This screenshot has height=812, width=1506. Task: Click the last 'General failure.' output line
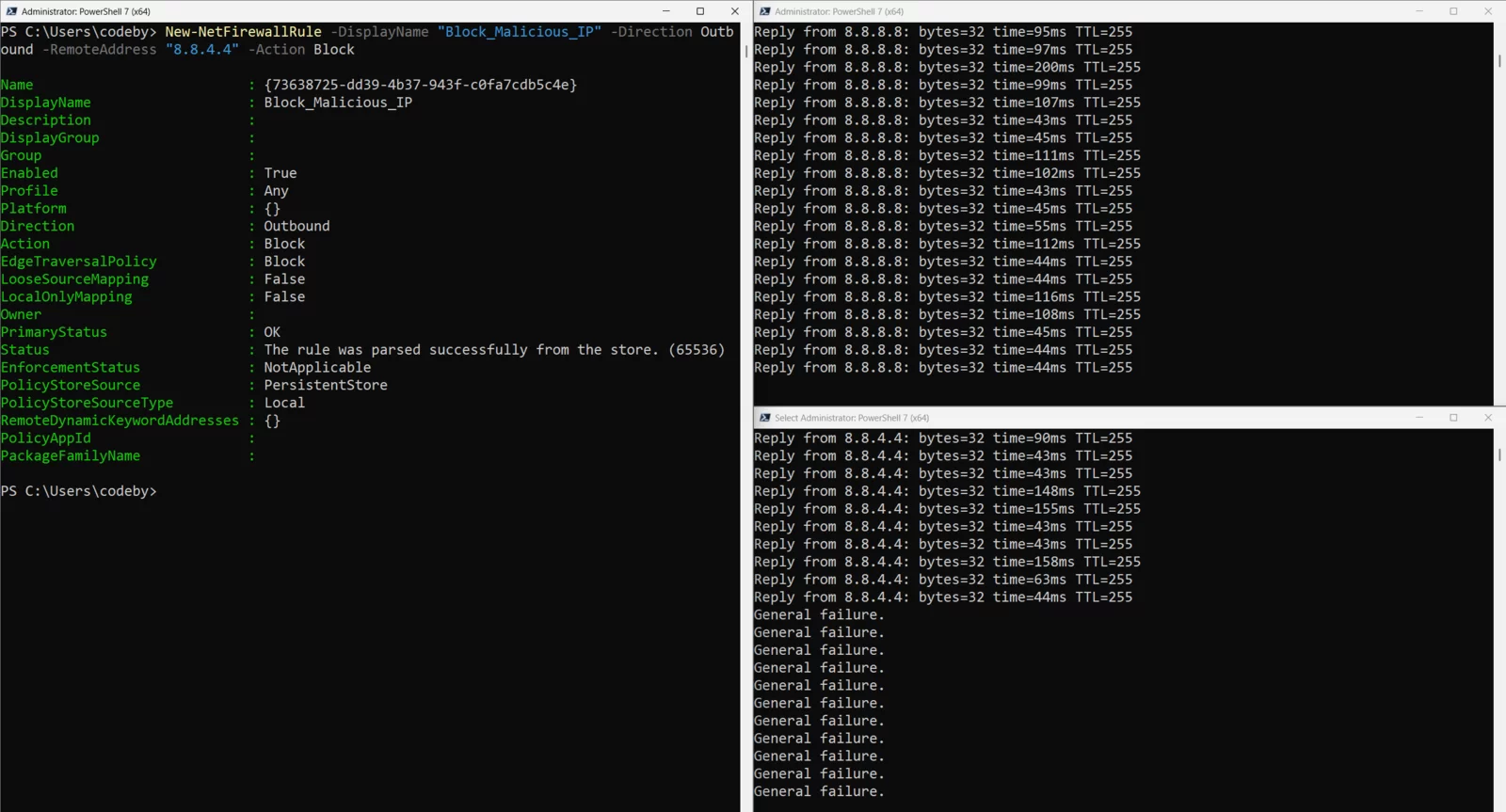pyautogui.click(x=819, y=792)
